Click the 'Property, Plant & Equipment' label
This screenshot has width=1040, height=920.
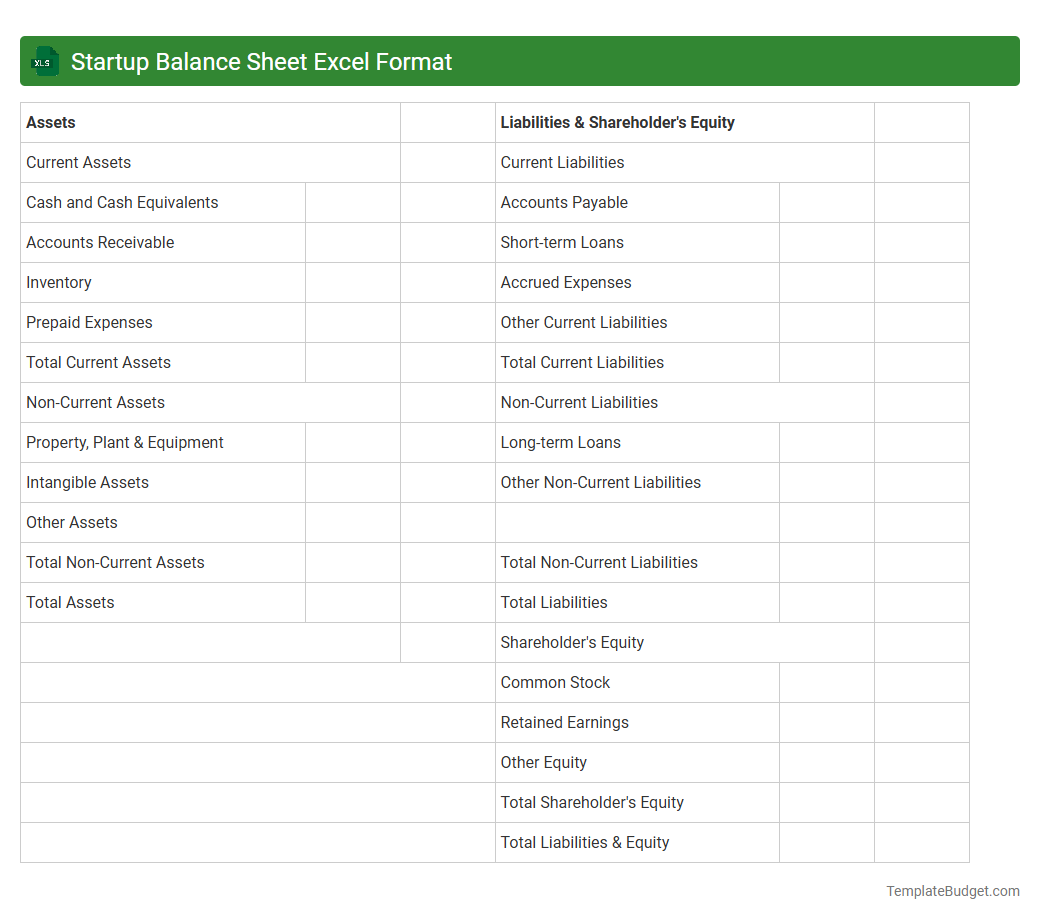[x=124, y=442]
